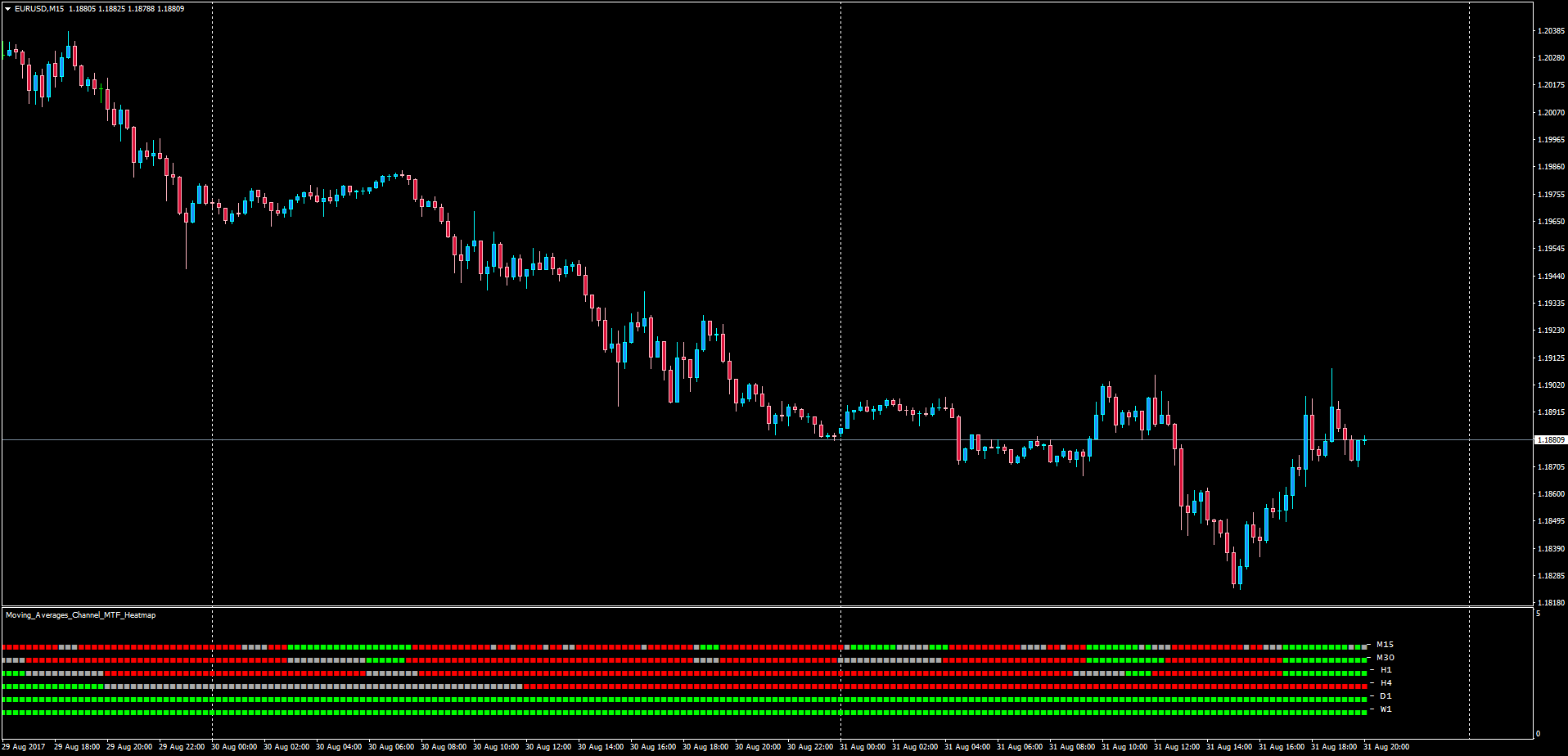
Task: Click the 30 Aug 04:00 time label
Action: (339, 747)
